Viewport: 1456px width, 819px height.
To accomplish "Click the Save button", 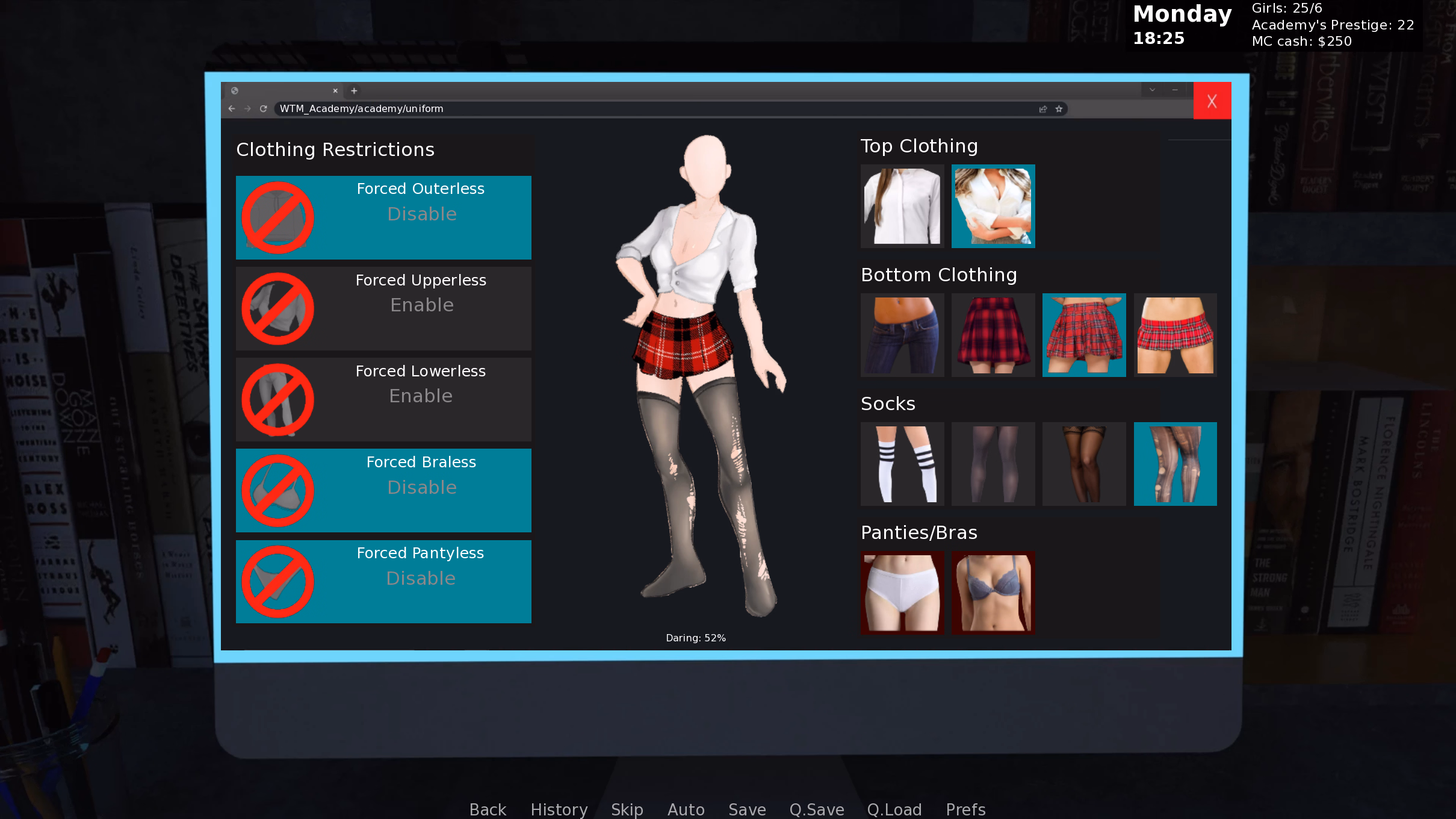I will coord(746,810).
